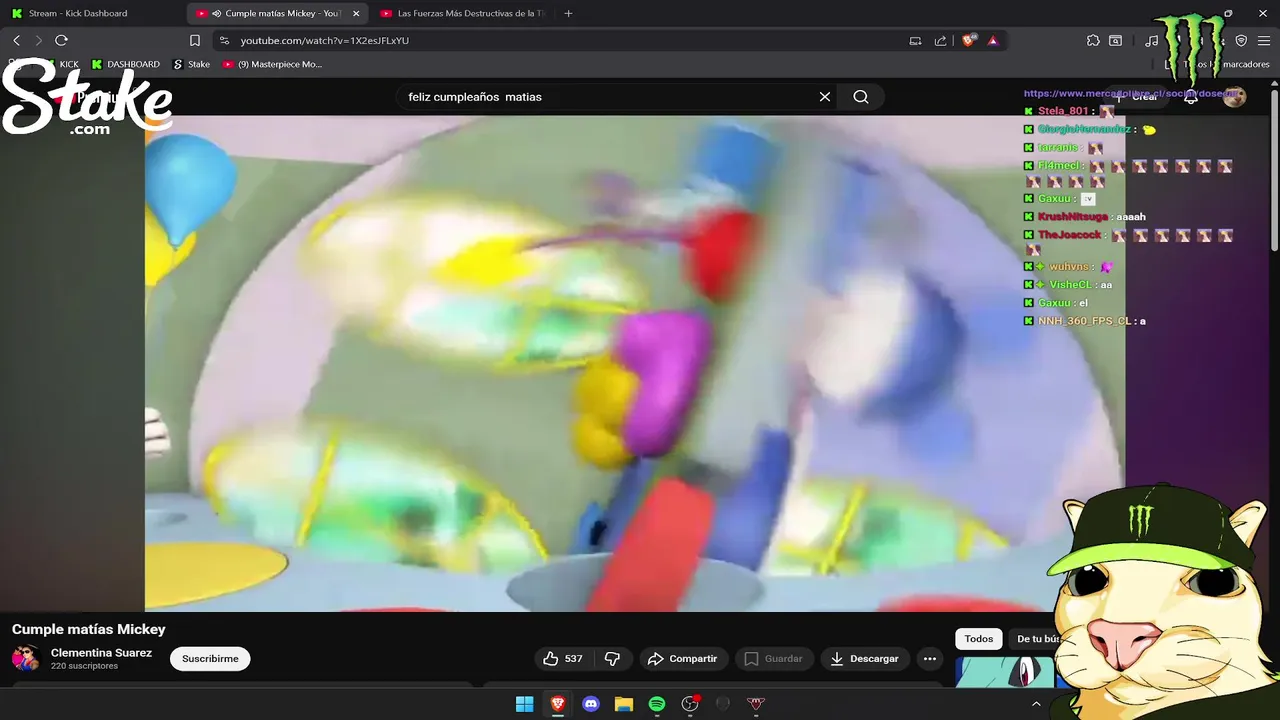Clear the YouTube search text with X
Screen dimensions: 1280x720
tap(825, 97)
